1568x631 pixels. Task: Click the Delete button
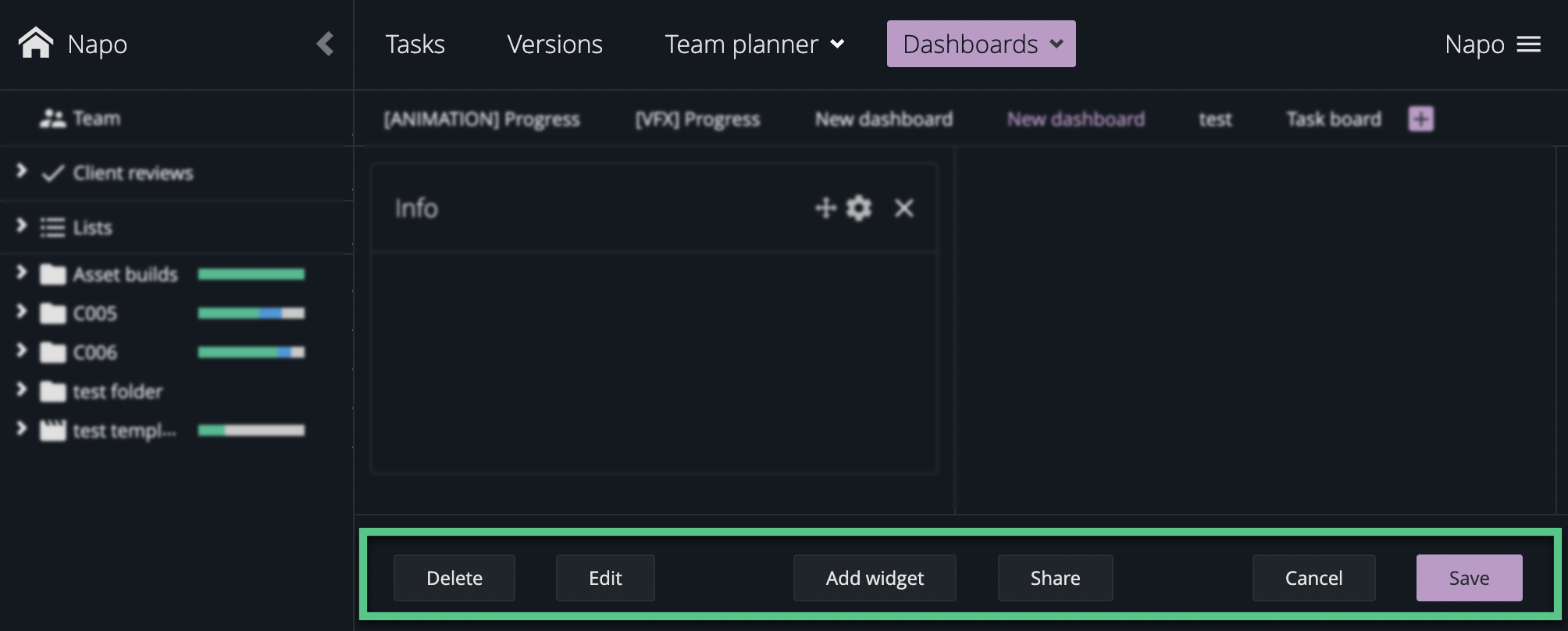click(x=454, y=578)
